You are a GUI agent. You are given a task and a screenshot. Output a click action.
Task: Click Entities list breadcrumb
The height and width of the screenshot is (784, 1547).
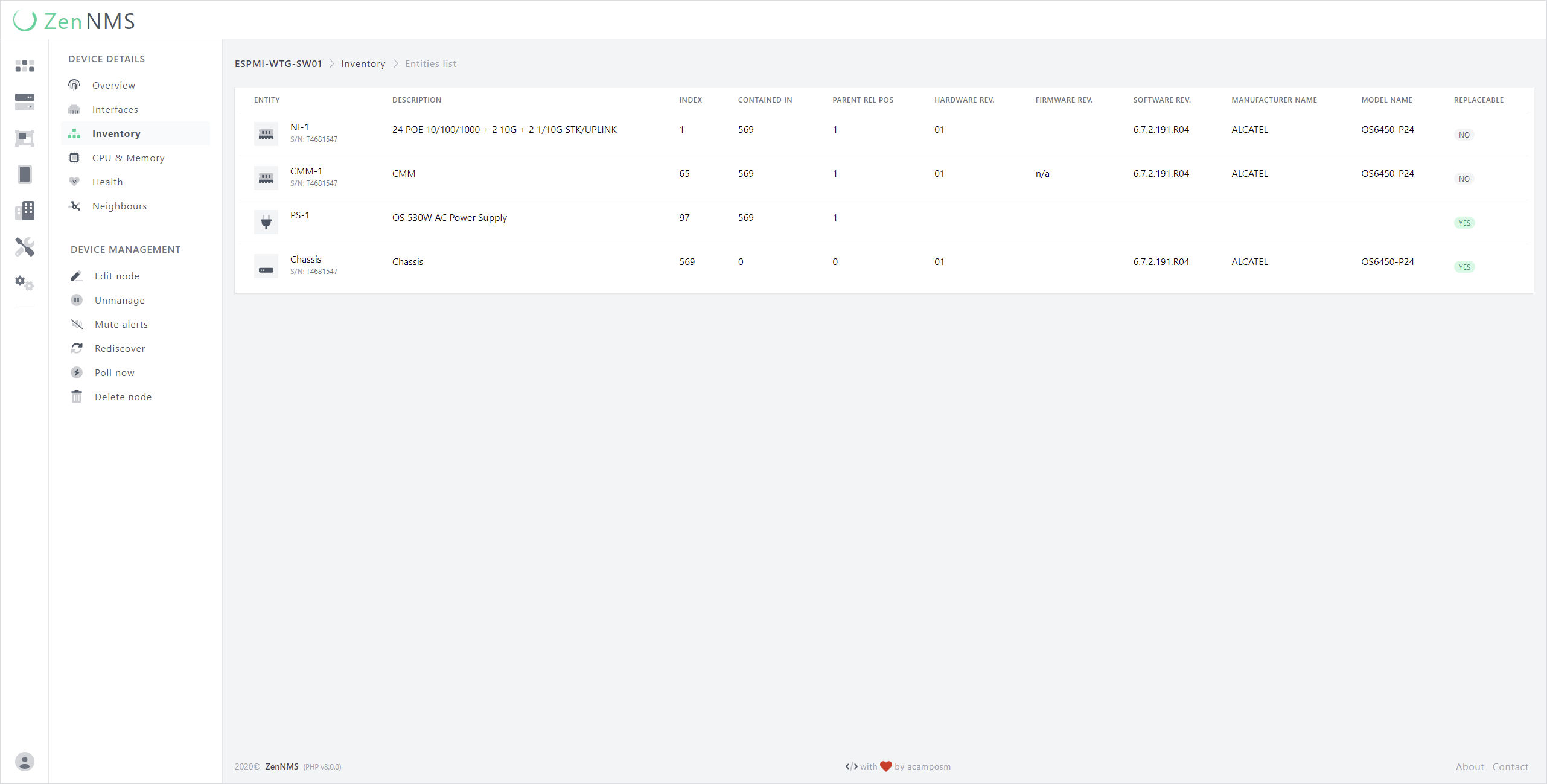[x=430, y=64]
